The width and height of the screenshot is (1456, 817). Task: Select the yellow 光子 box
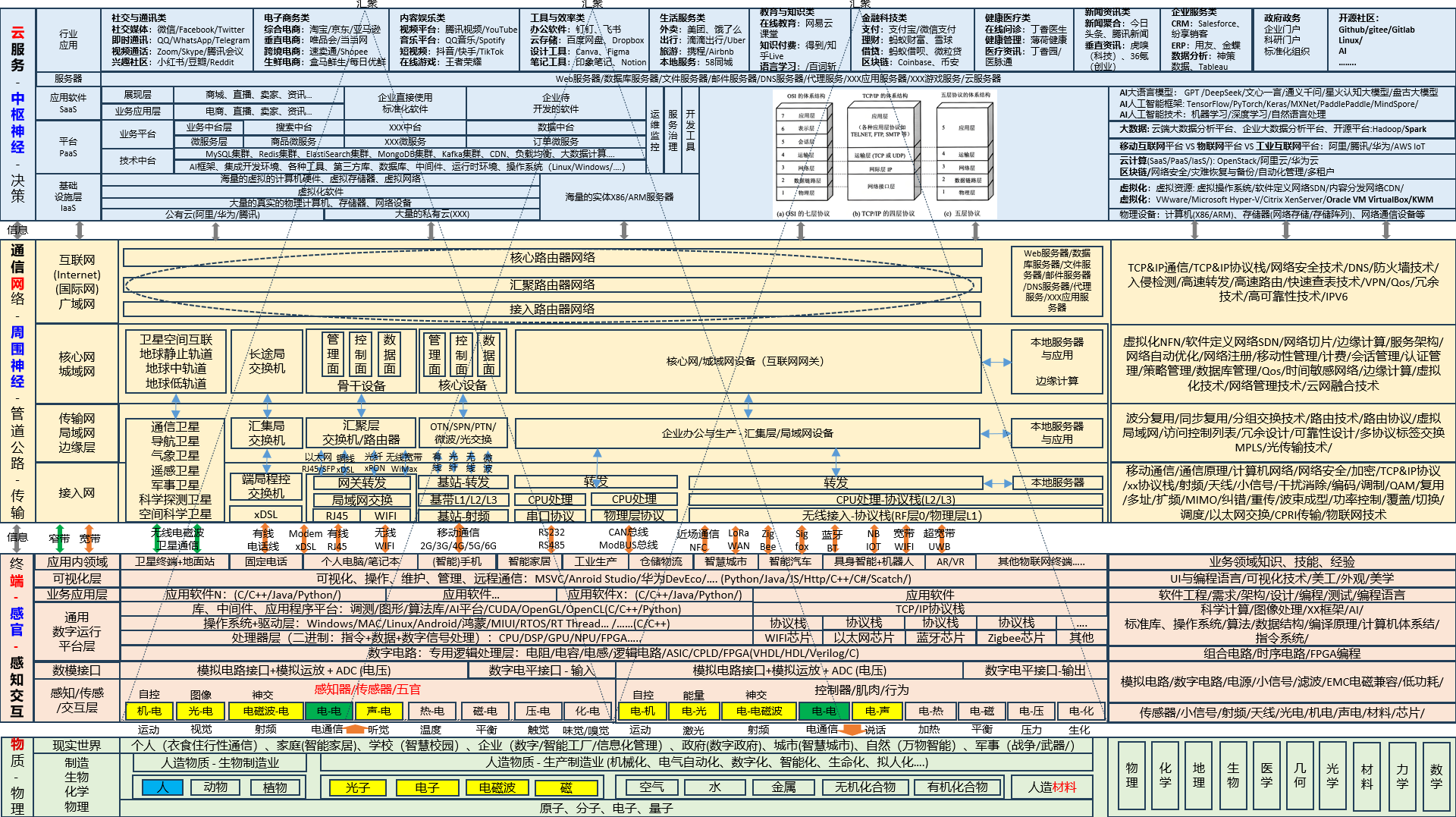(357, 787)
